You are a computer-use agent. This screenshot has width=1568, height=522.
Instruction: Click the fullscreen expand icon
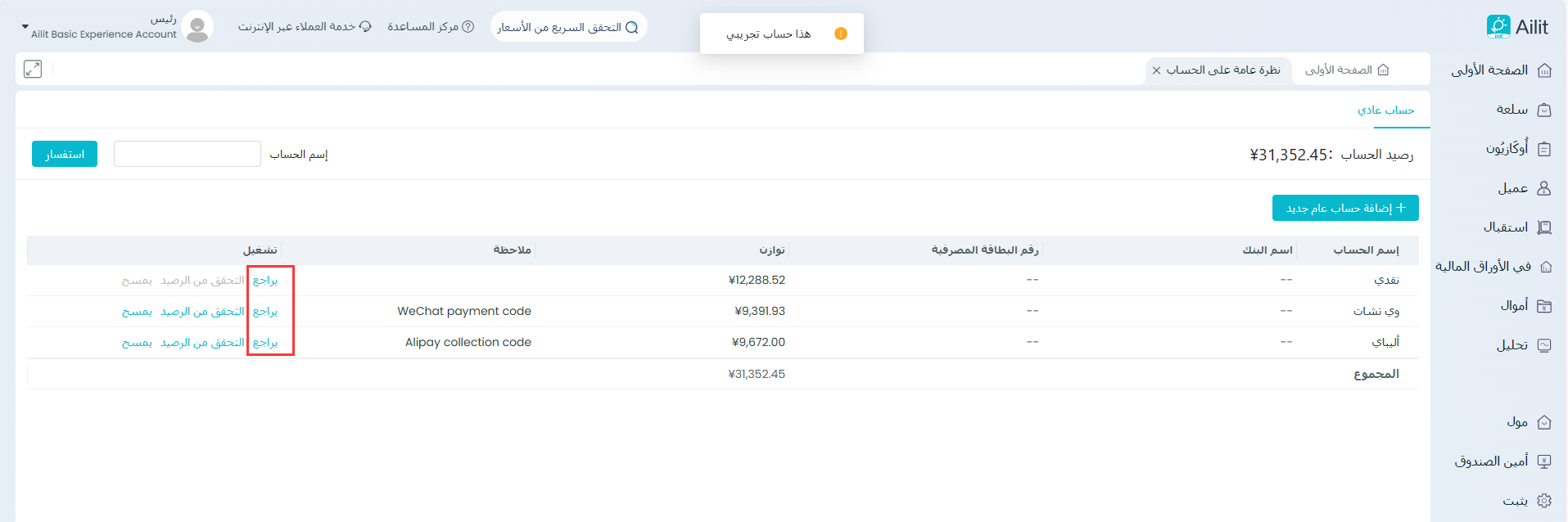[33, 70]
